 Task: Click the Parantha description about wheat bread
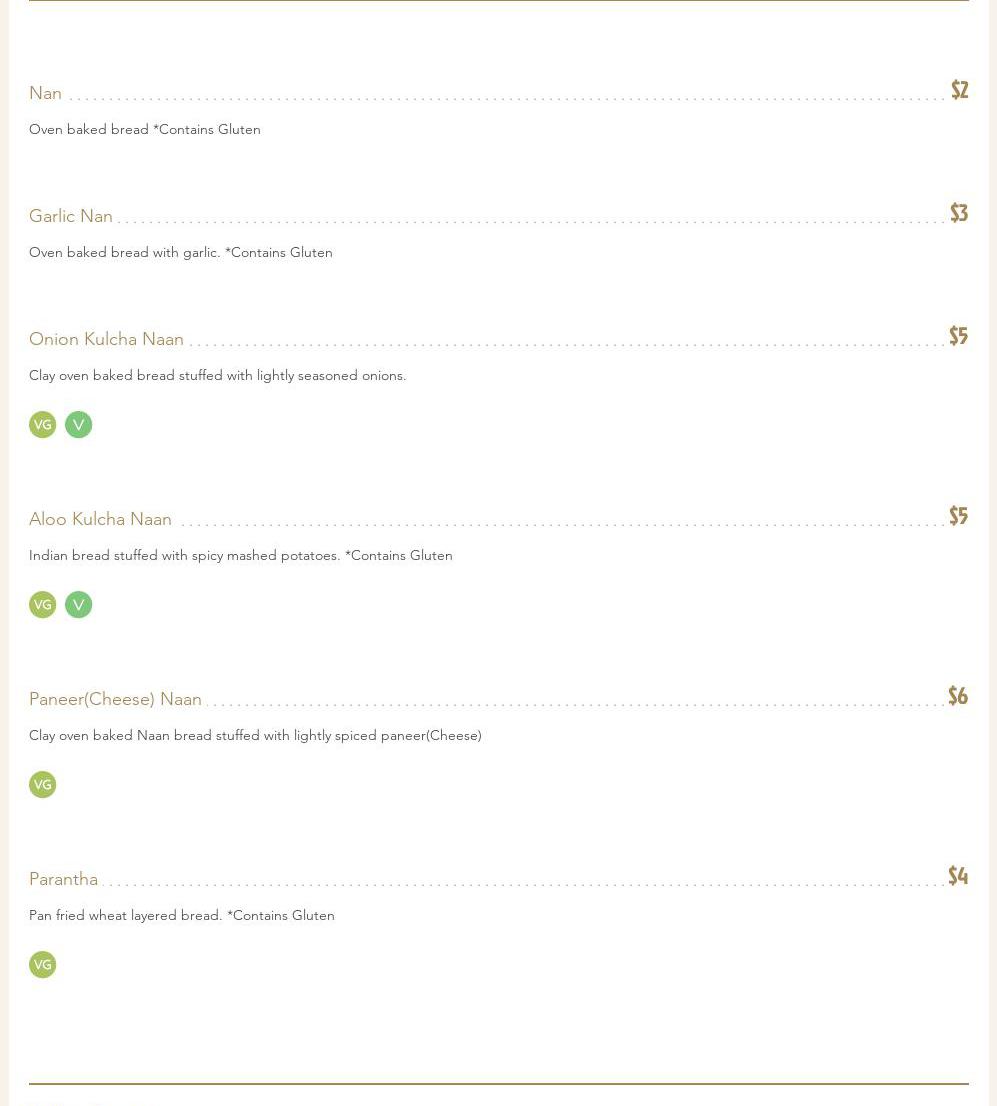pos(182,915)
